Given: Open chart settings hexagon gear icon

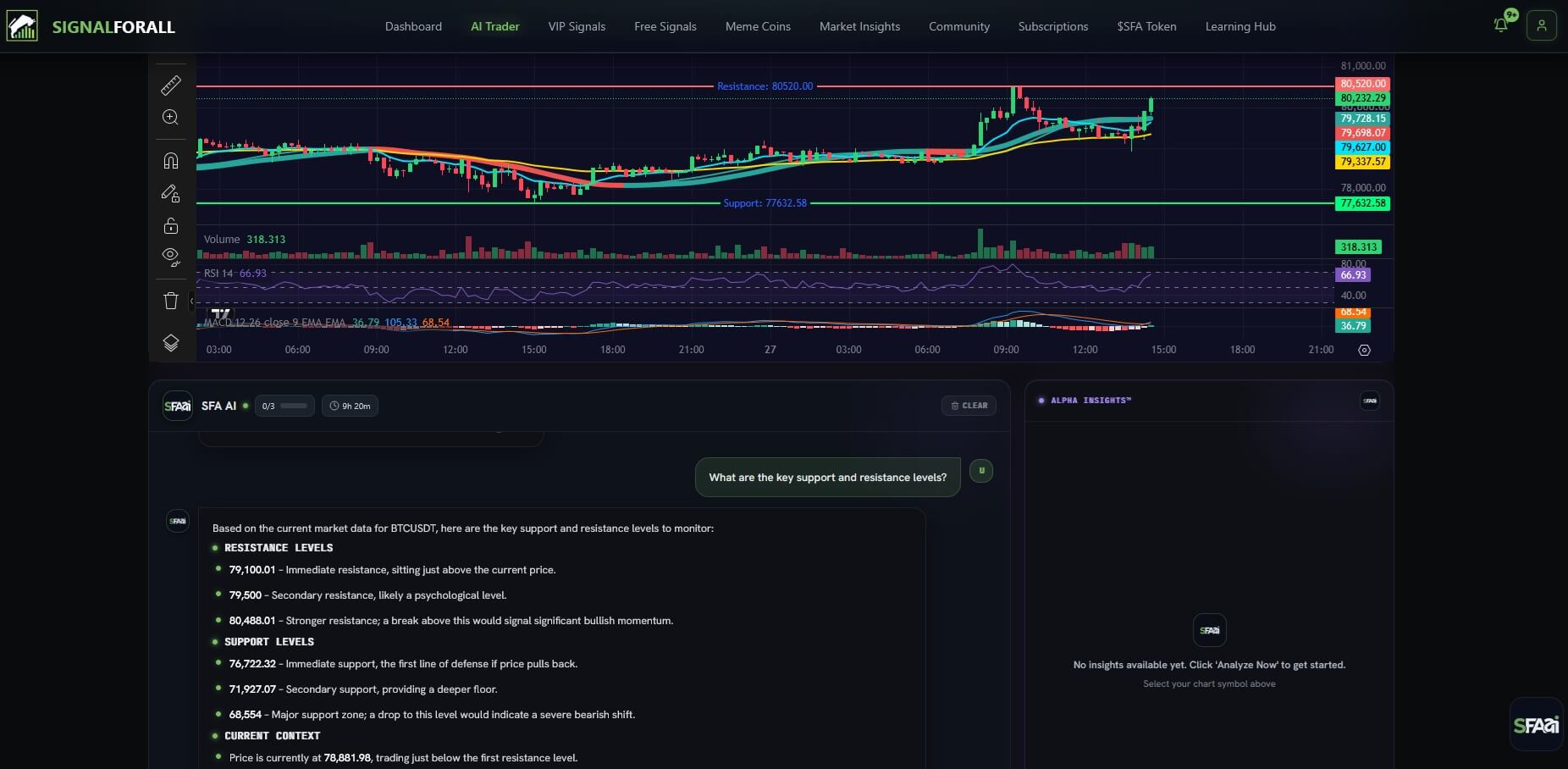Looking at the screenshot, I should (1364, 350).
